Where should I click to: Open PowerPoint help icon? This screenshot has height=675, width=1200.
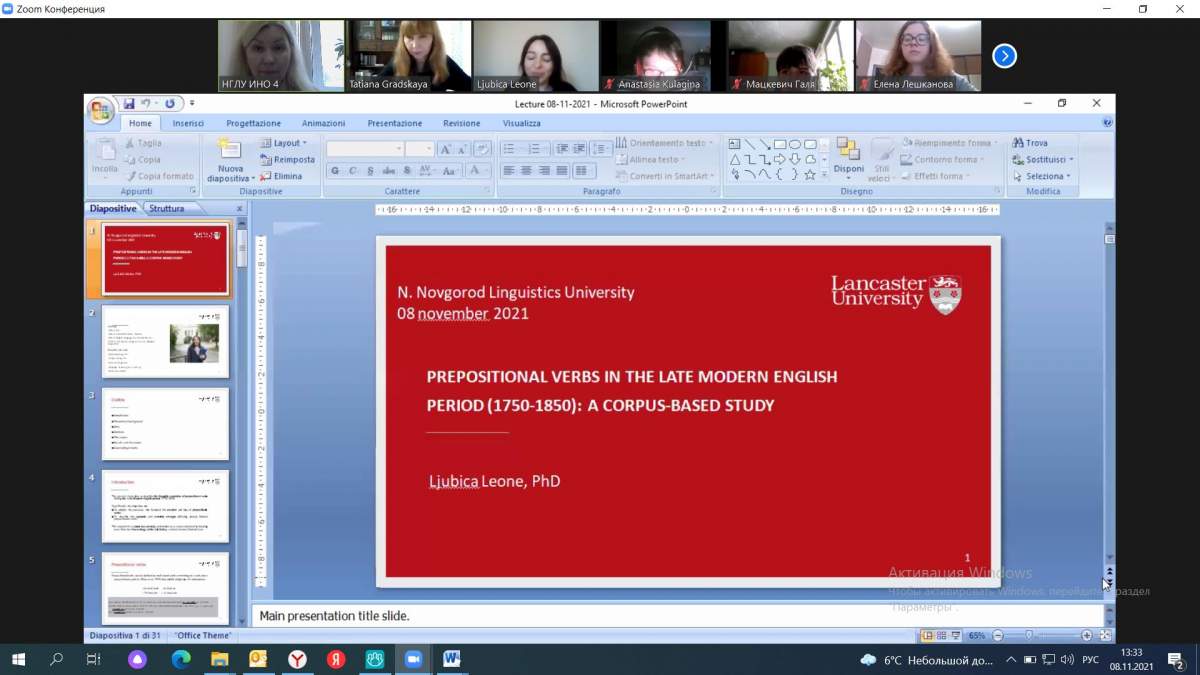(1107, 123)
